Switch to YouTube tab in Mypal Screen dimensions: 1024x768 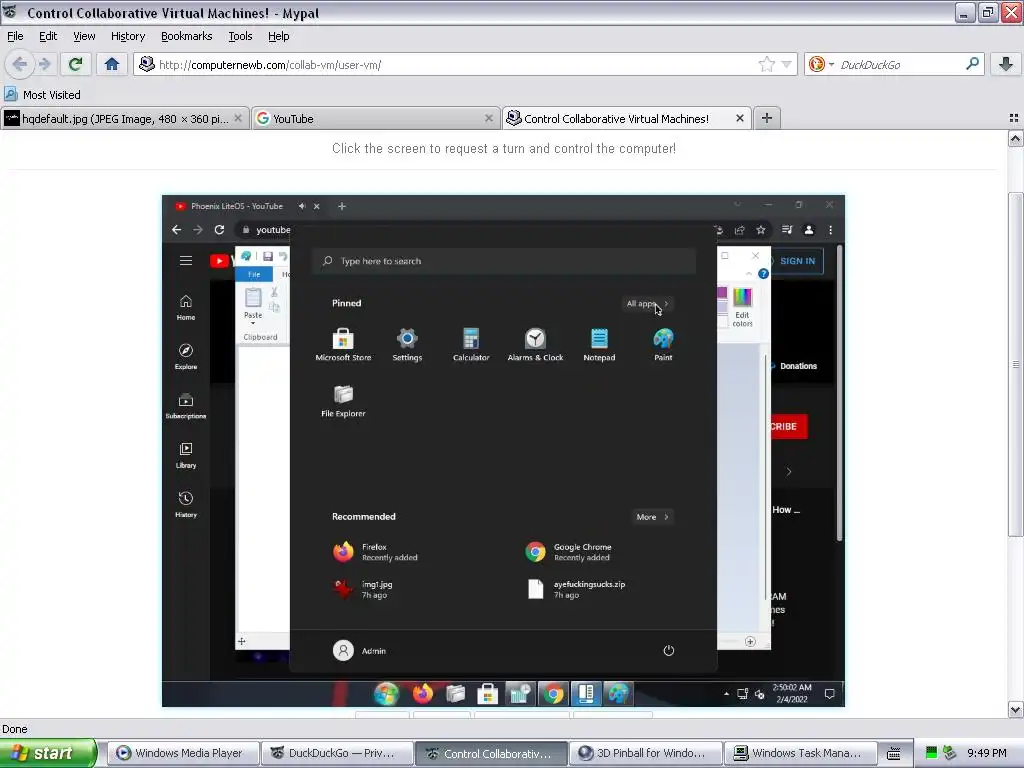[x=375, y=118]
